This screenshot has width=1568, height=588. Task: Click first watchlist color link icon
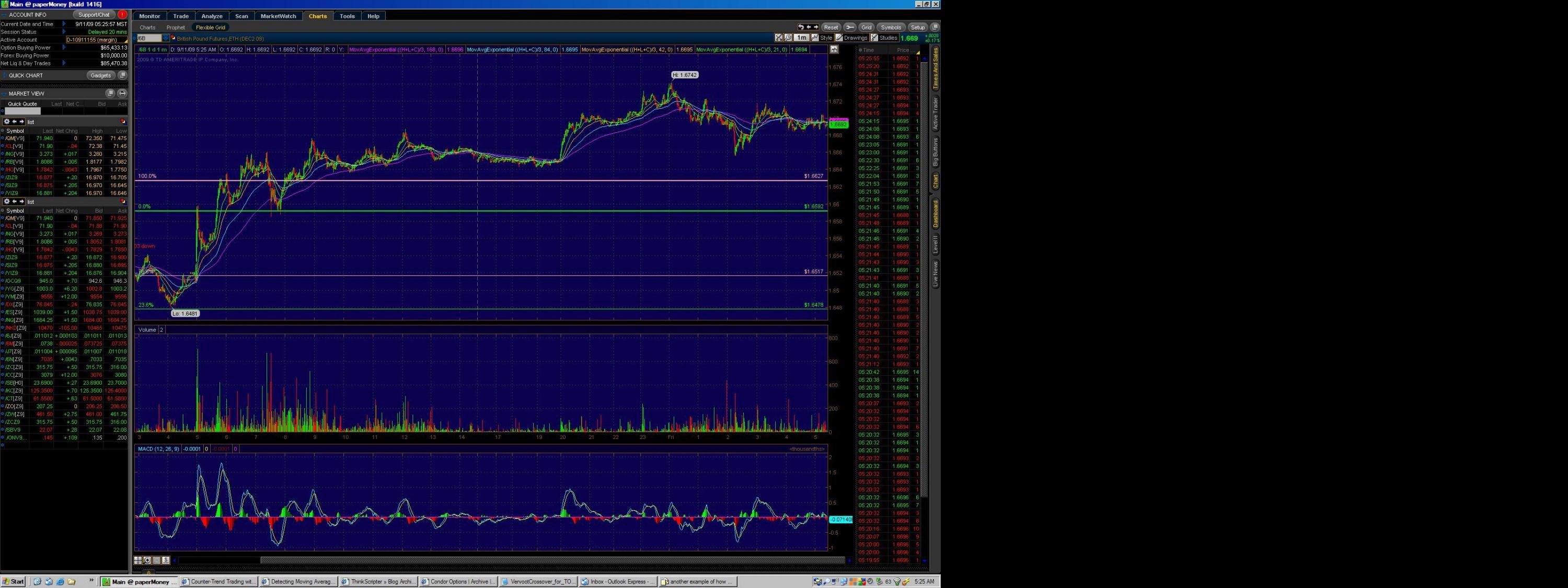[x=123, y=122]
